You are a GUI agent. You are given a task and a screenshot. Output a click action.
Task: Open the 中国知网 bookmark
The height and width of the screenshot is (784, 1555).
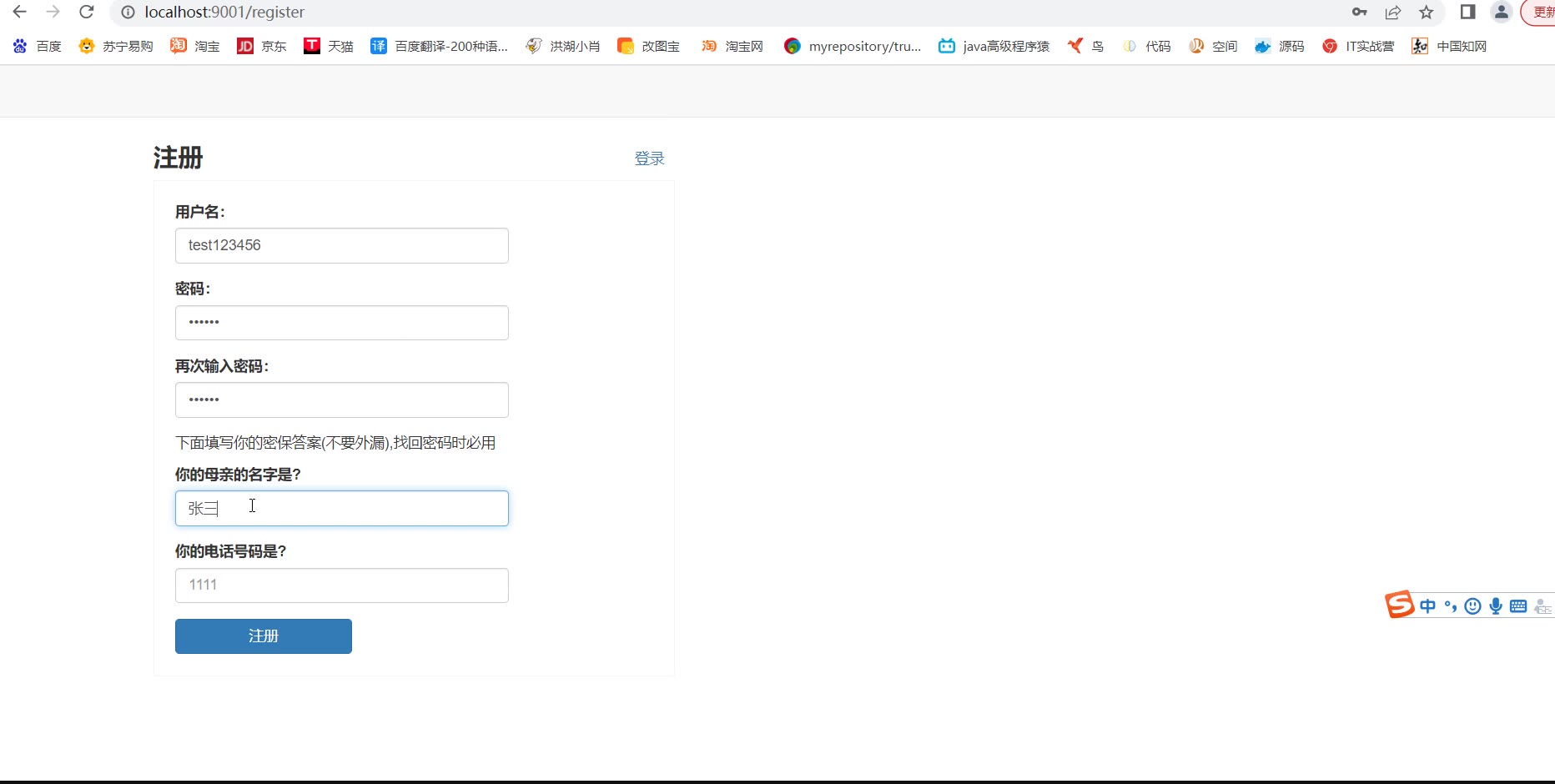tap(1450, 46)
